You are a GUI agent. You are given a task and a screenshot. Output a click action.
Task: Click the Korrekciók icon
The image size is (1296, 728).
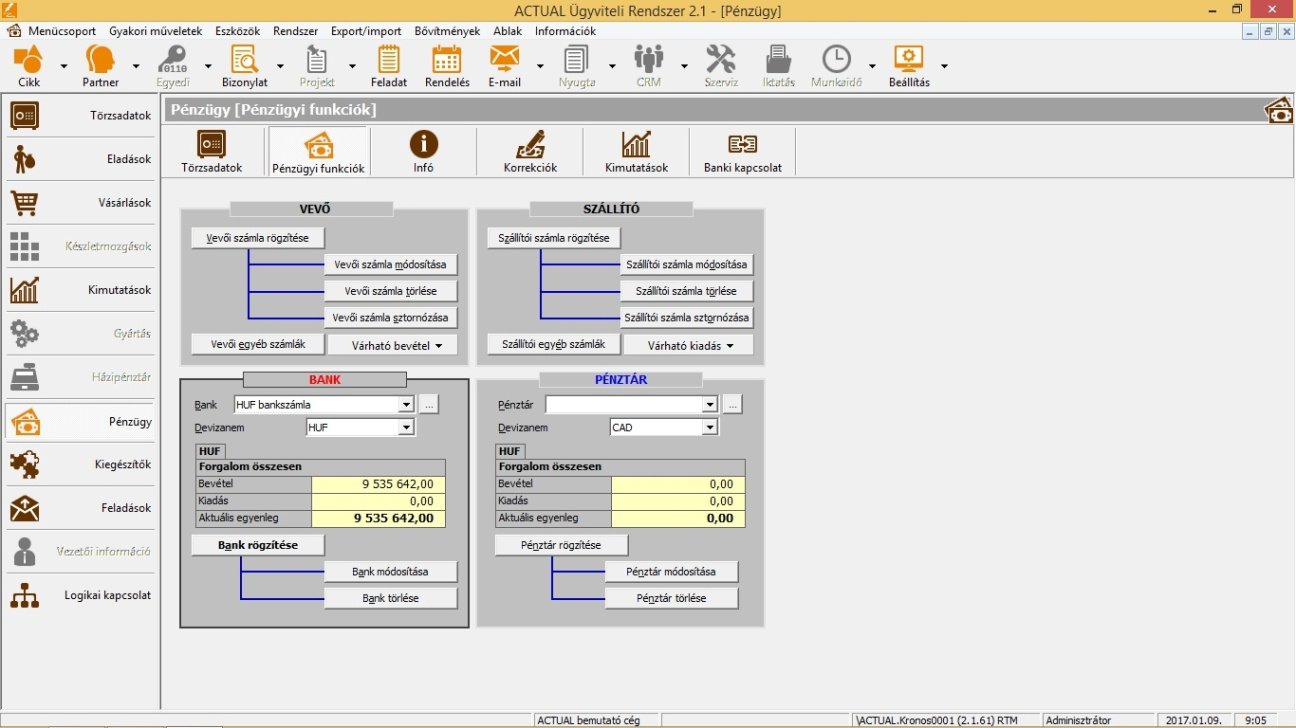(x=530, y=146)
